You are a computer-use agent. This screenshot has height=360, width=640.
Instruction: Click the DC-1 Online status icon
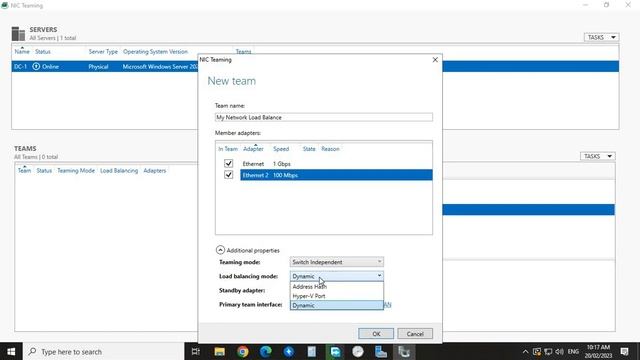point(36,66)
